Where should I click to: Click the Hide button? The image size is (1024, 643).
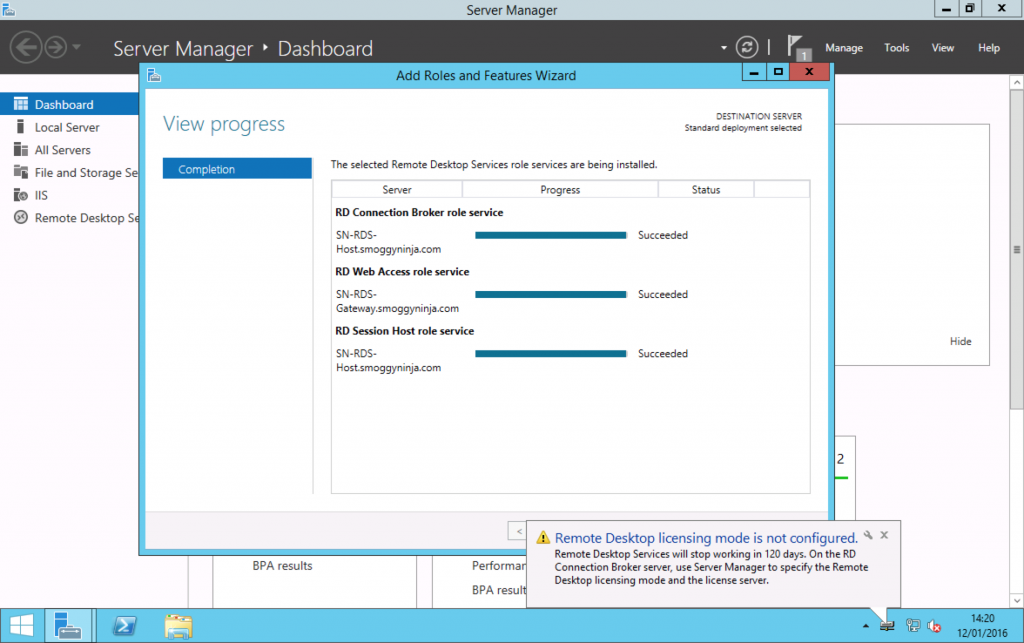(x=960, y=341)
